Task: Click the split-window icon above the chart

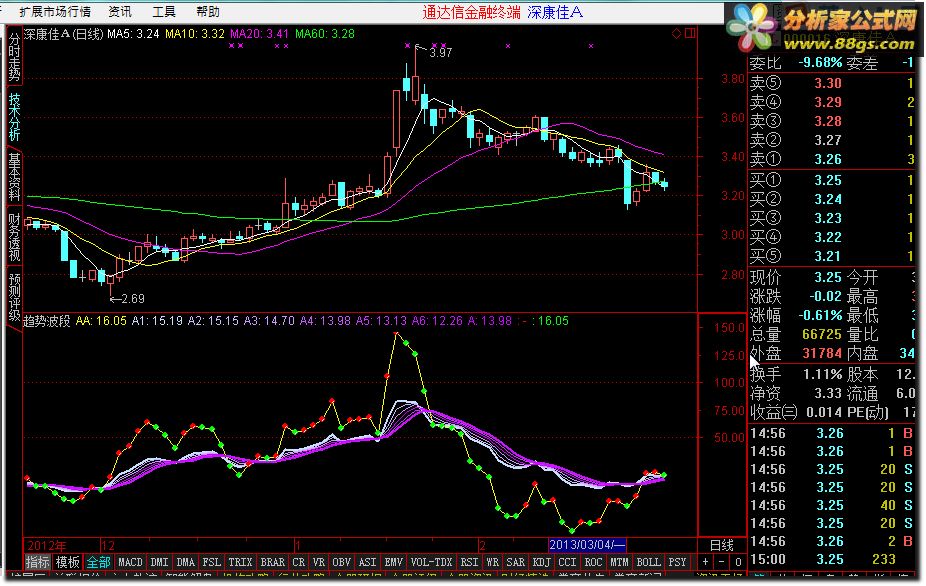Action: coord(690,34)
